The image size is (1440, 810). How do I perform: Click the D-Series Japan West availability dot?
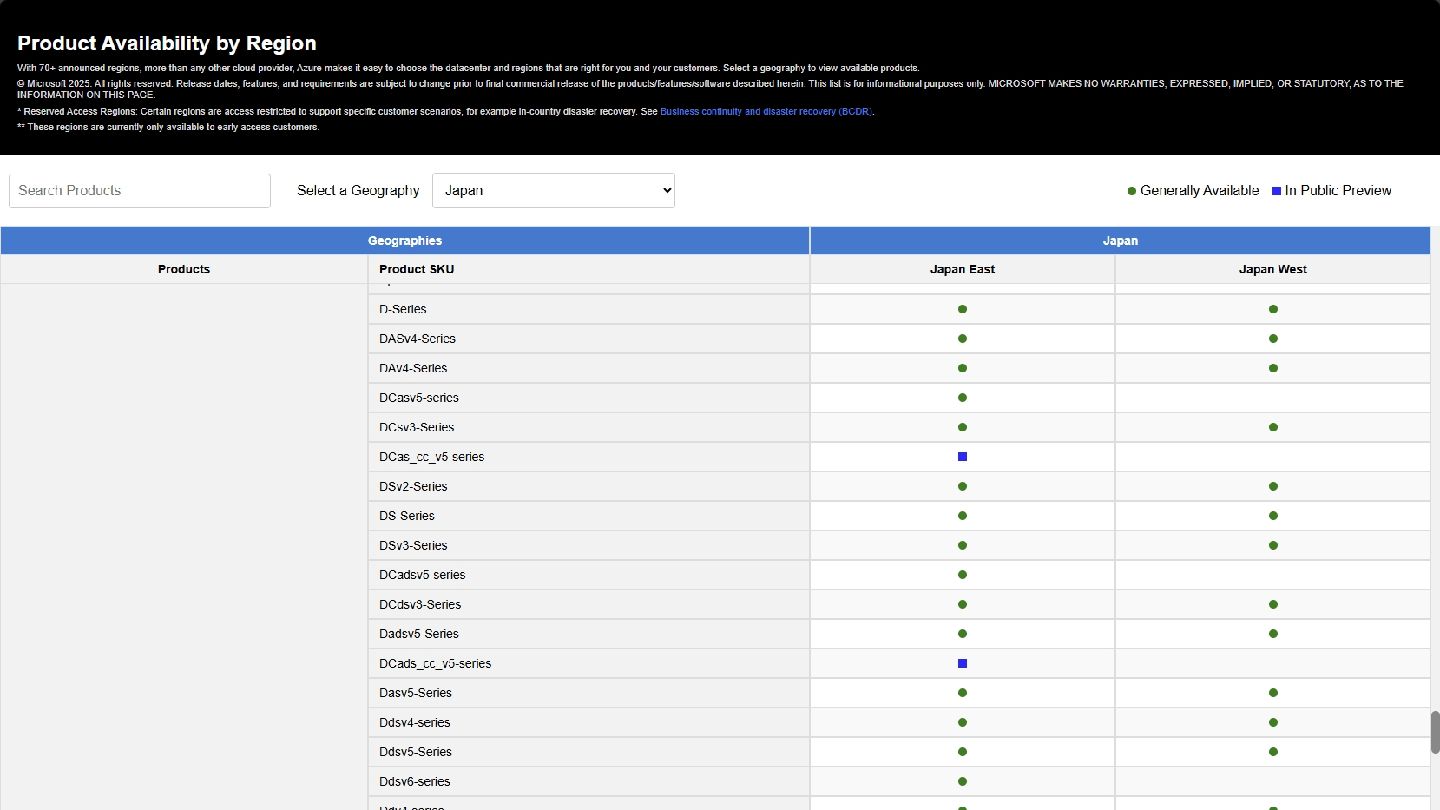pyautogui.click(x=1273, y=309)
